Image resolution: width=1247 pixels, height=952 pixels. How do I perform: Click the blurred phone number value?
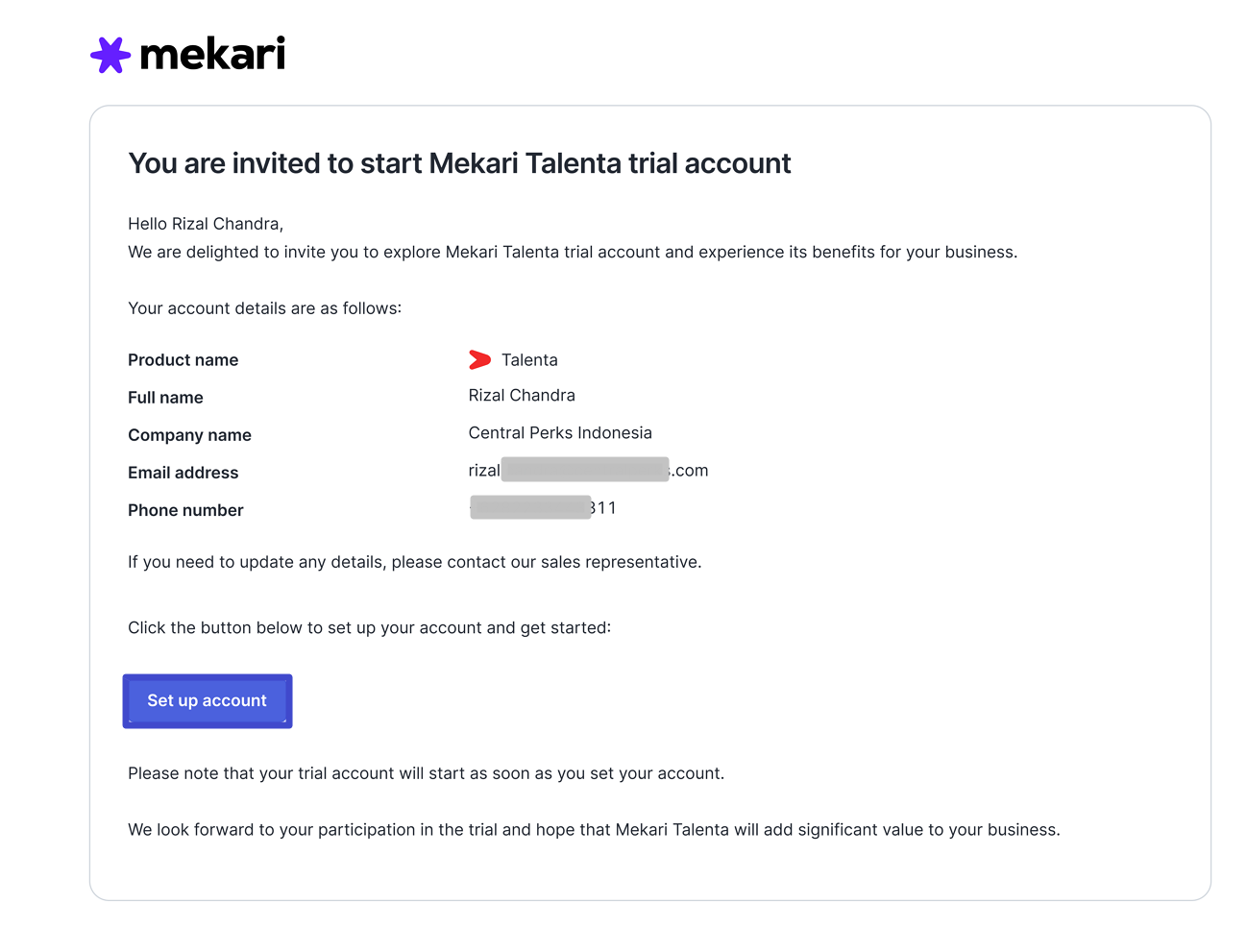(x=543, y=508)
